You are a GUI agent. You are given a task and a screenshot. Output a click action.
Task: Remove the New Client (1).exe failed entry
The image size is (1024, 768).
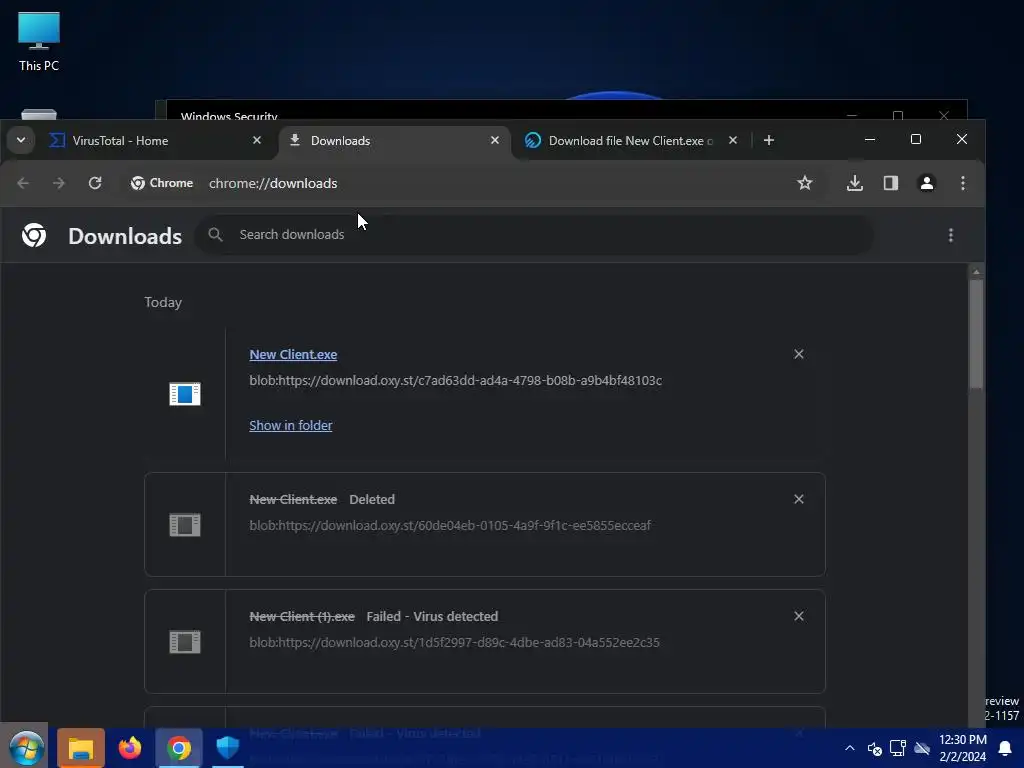pyautogui.click(x=798, y=616)
